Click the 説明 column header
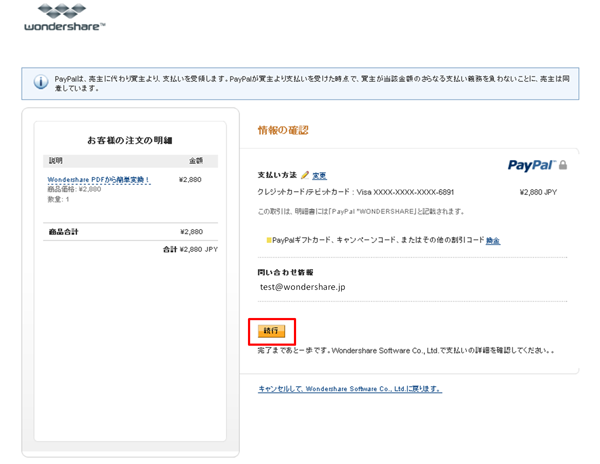This screenshot has height=464, width=600. pos(55,161)
